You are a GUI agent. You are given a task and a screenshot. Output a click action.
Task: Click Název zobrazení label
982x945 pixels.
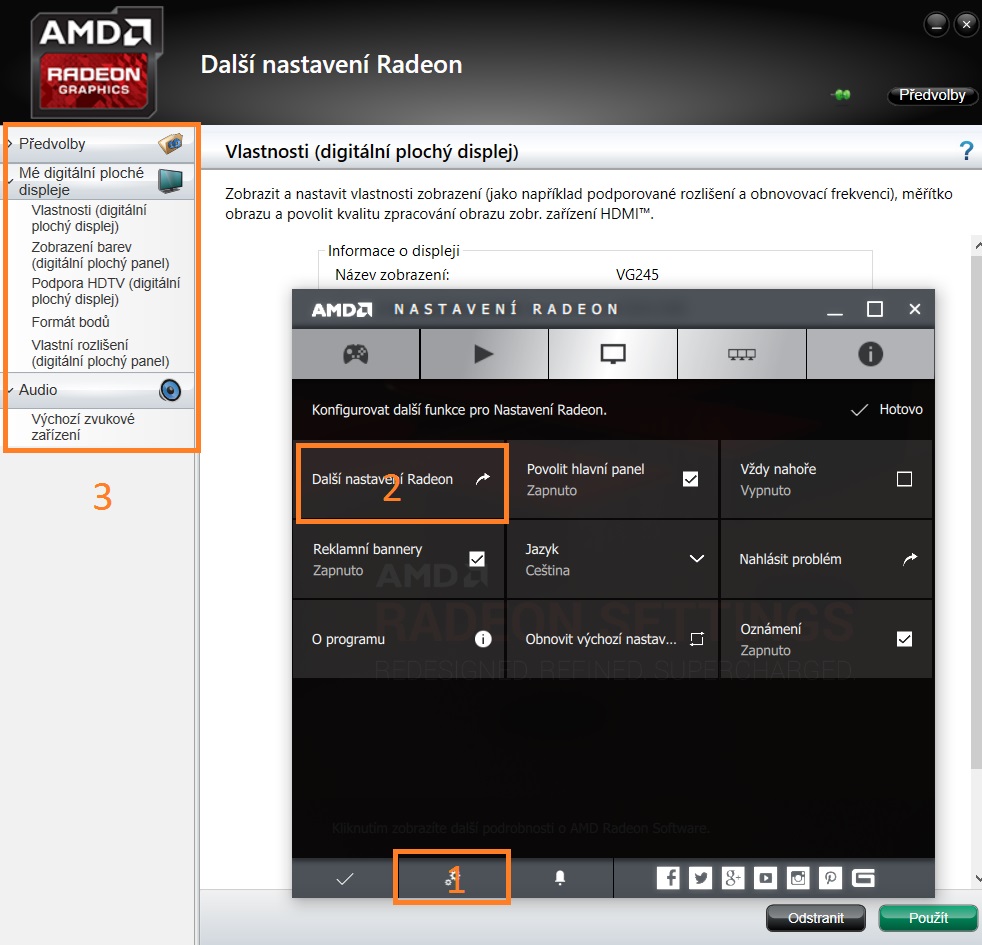pos(392,275)
